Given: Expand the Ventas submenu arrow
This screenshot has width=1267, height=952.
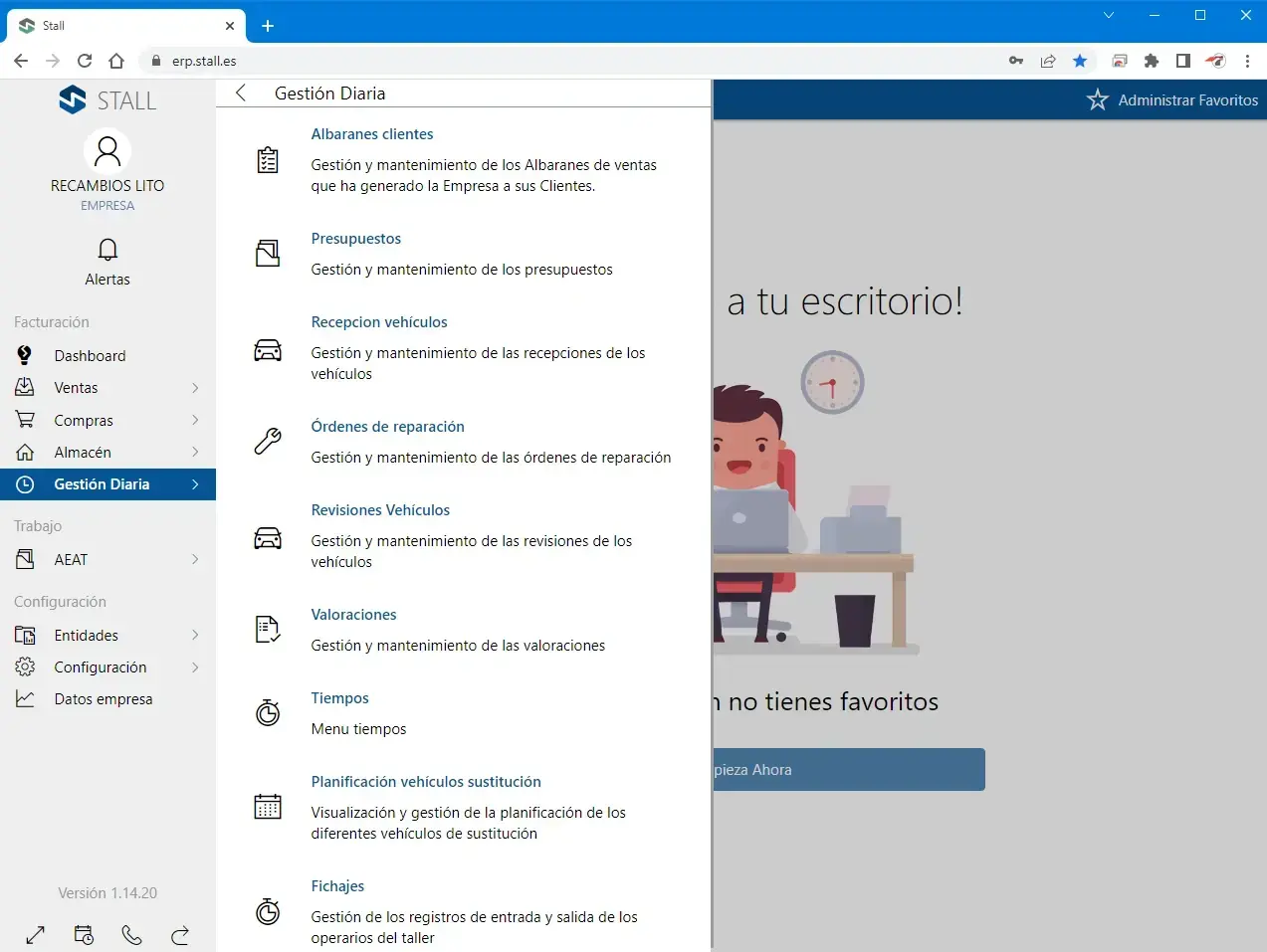Looking at the screenshot, I should pyautogui.click(x=195, y=388).
